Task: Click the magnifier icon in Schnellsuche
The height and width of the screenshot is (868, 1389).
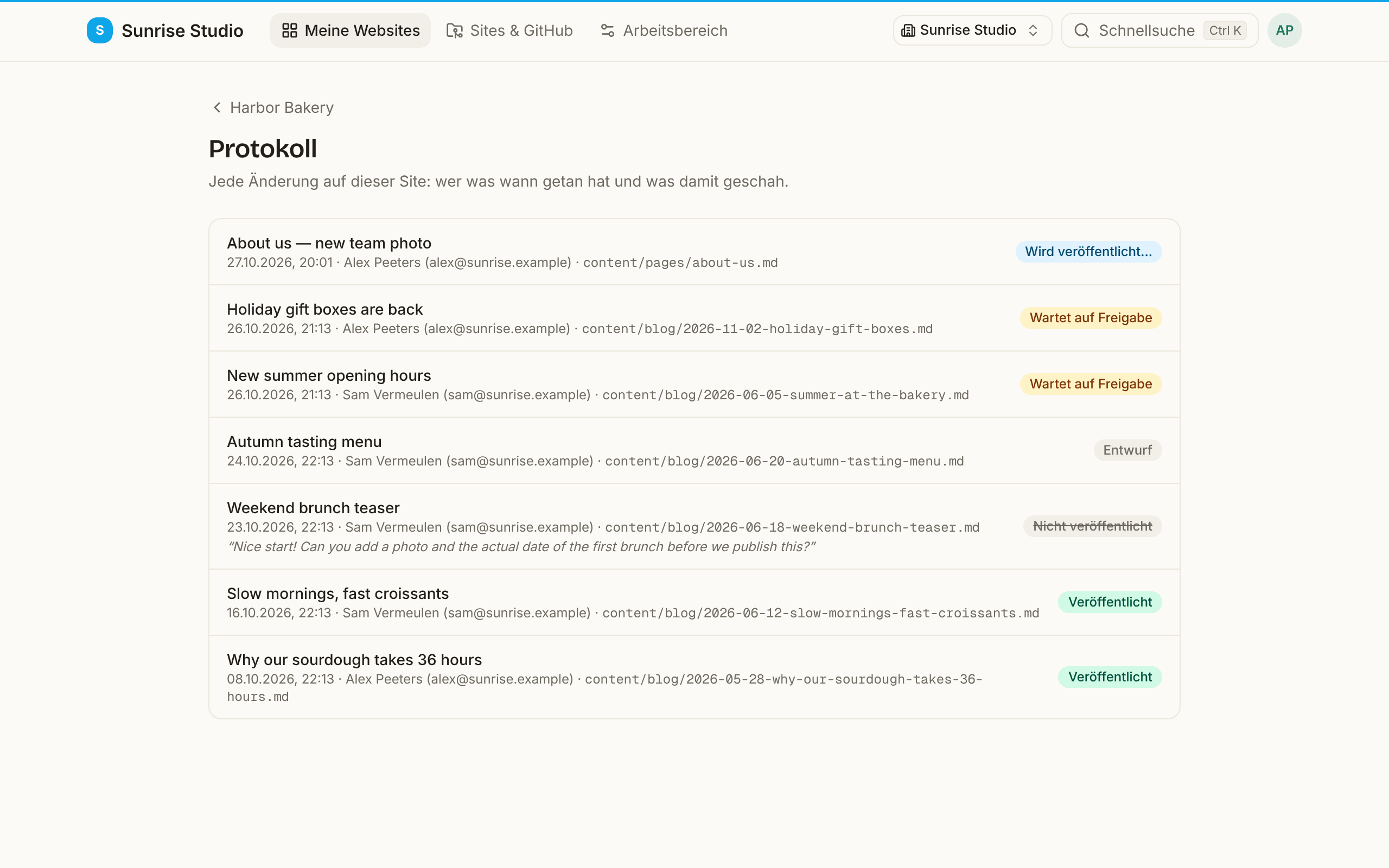Action: pyautogui.click(x=1081, y=30)
